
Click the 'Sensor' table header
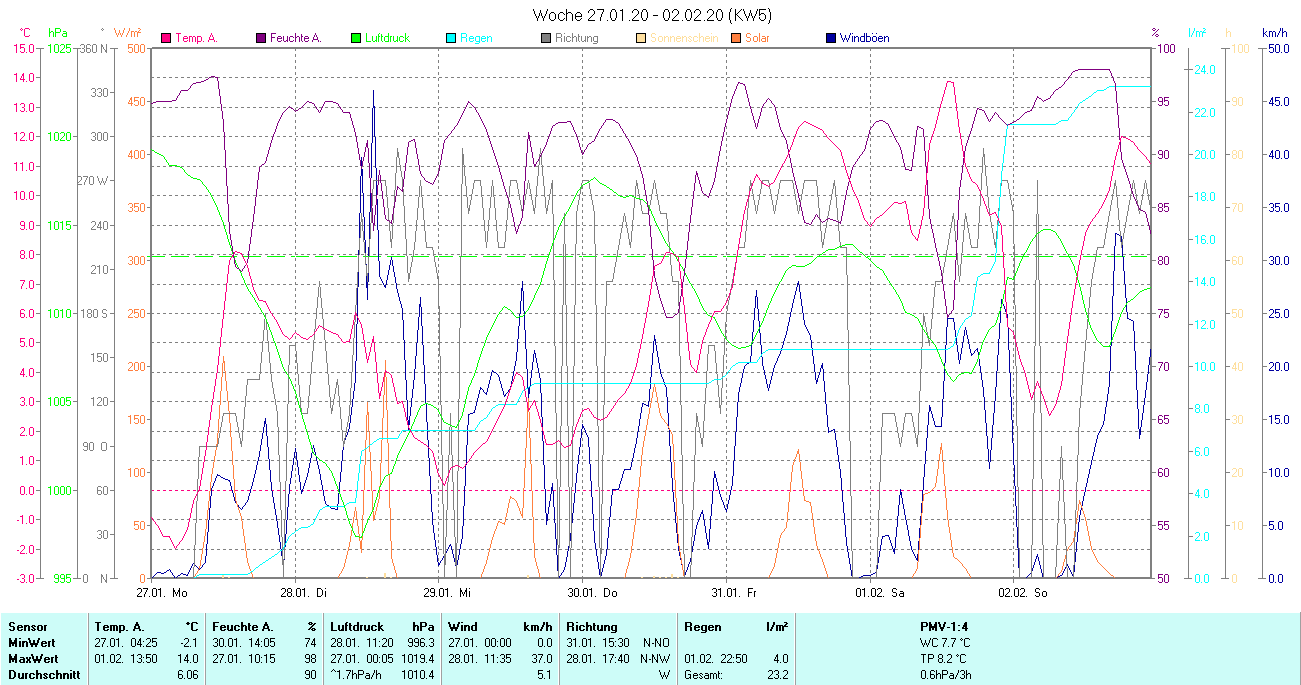[26, 627]
